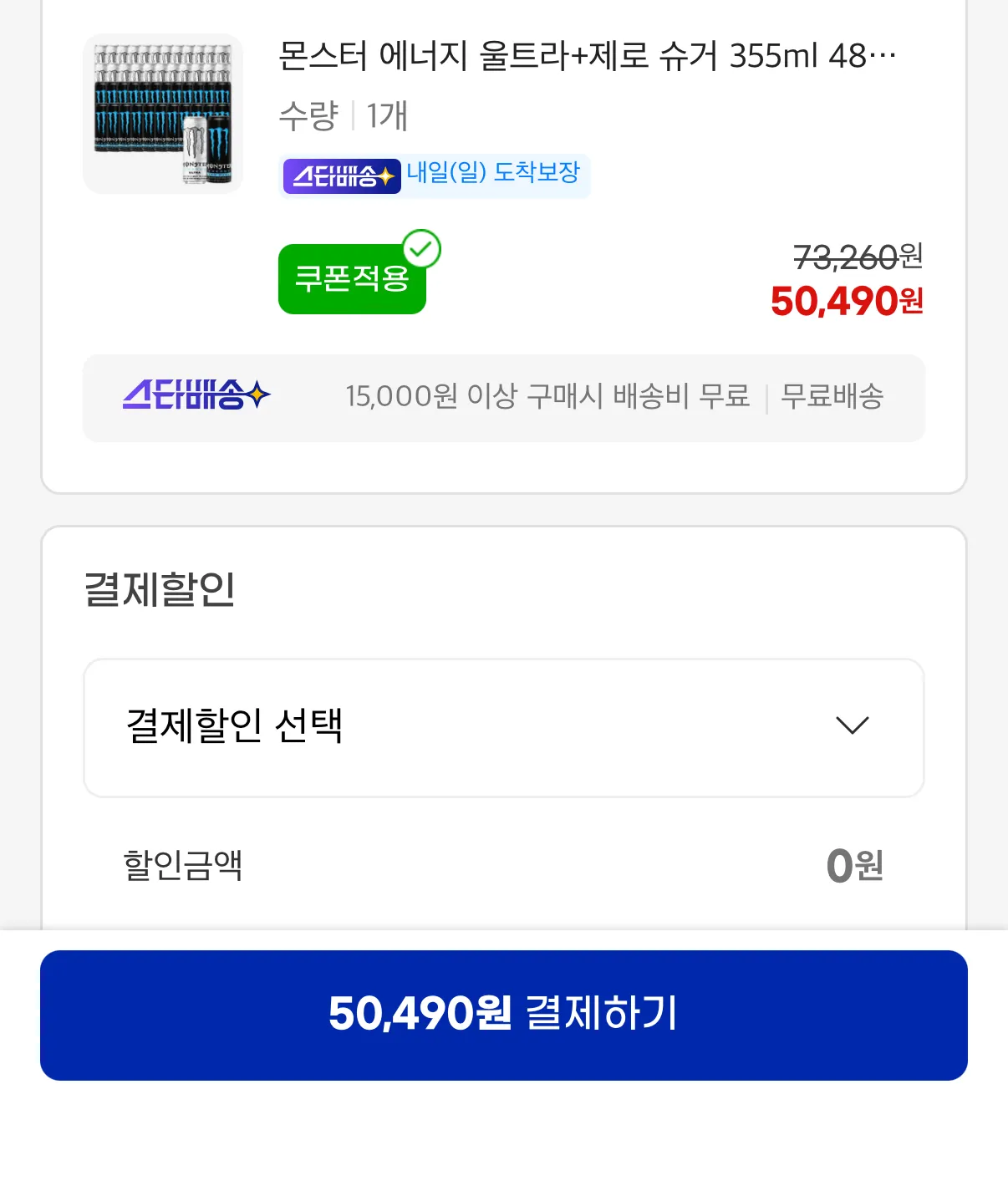The width and height of the screenshot is (1008, 1186).
Task: Tap the Monster Energy product thumbnail
Action: click(163, 114)
